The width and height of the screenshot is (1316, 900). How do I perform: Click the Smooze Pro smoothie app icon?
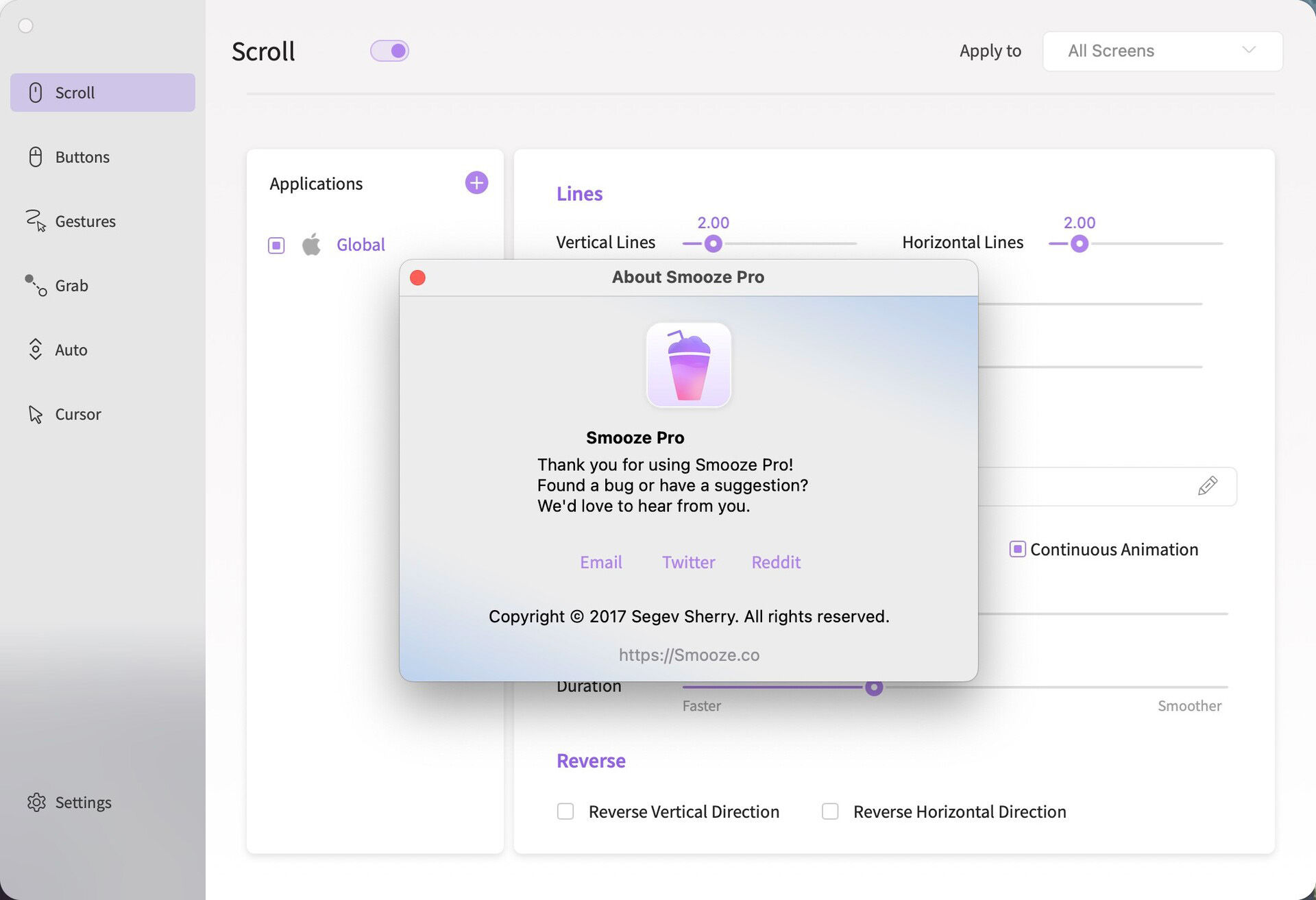689,365
